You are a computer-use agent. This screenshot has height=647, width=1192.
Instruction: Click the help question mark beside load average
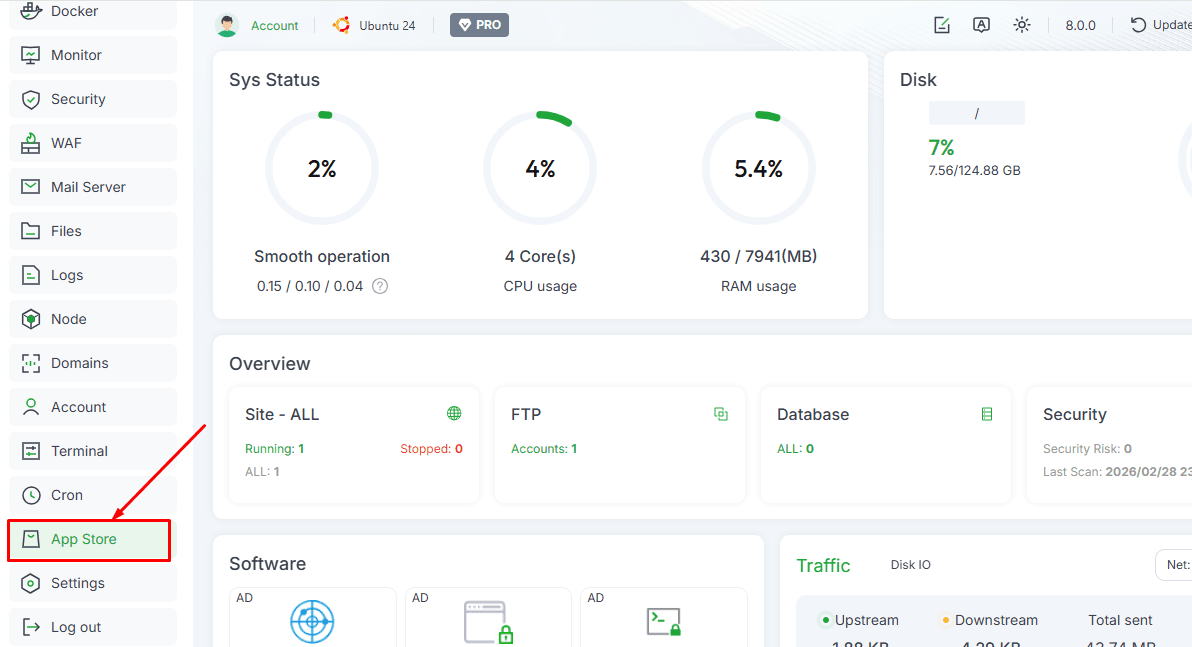click(x=380, y=286)
